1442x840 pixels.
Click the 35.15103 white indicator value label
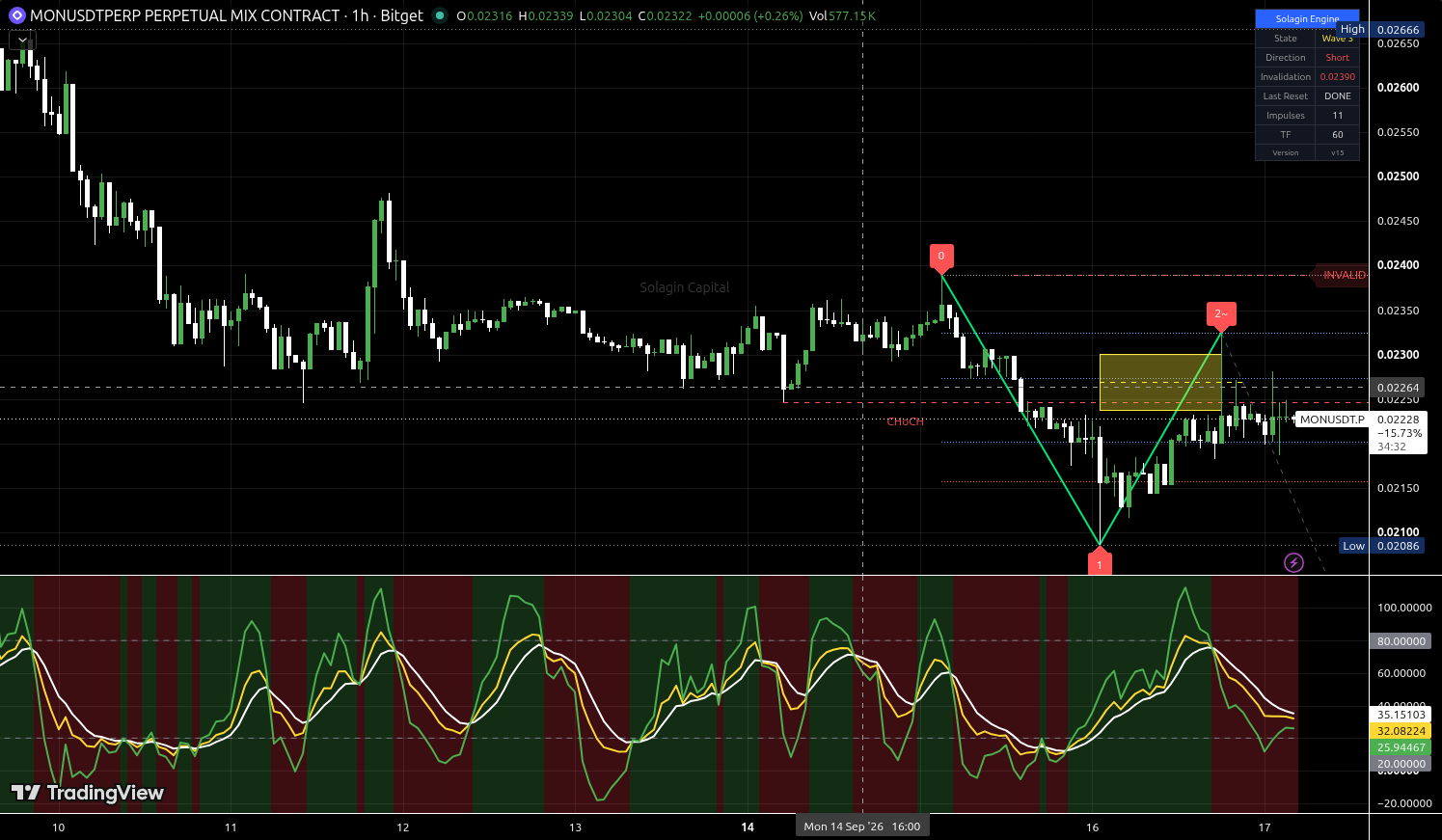point(1401,715)
